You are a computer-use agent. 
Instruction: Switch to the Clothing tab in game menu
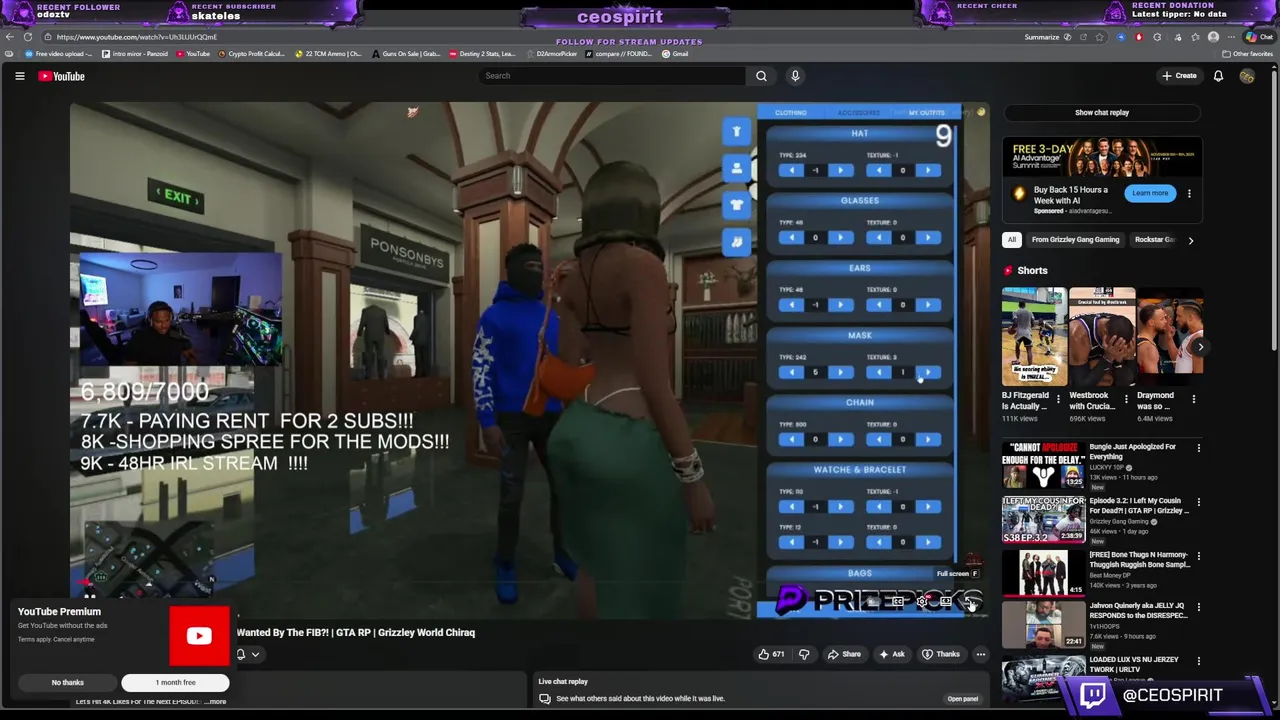pyautogui.click(x=790, y=113)
